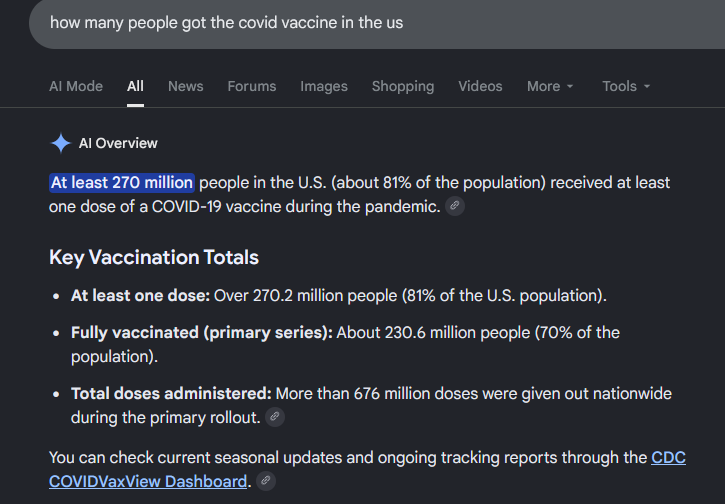Viewport: 725px width, 504px height.
Task: Click the 'AI Overview' label
Action: [118, 143]
